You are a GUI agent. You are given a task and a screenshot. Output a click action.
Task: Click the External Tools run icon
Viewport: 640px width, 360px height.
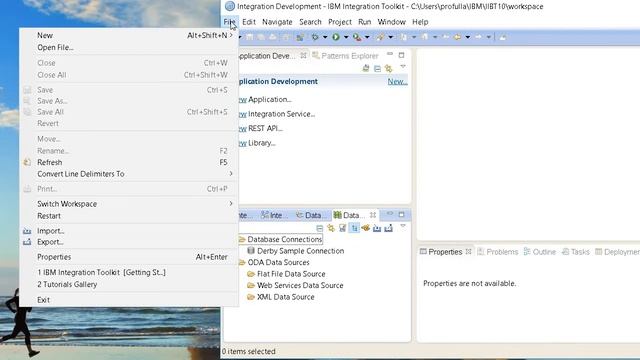[357, 37]
